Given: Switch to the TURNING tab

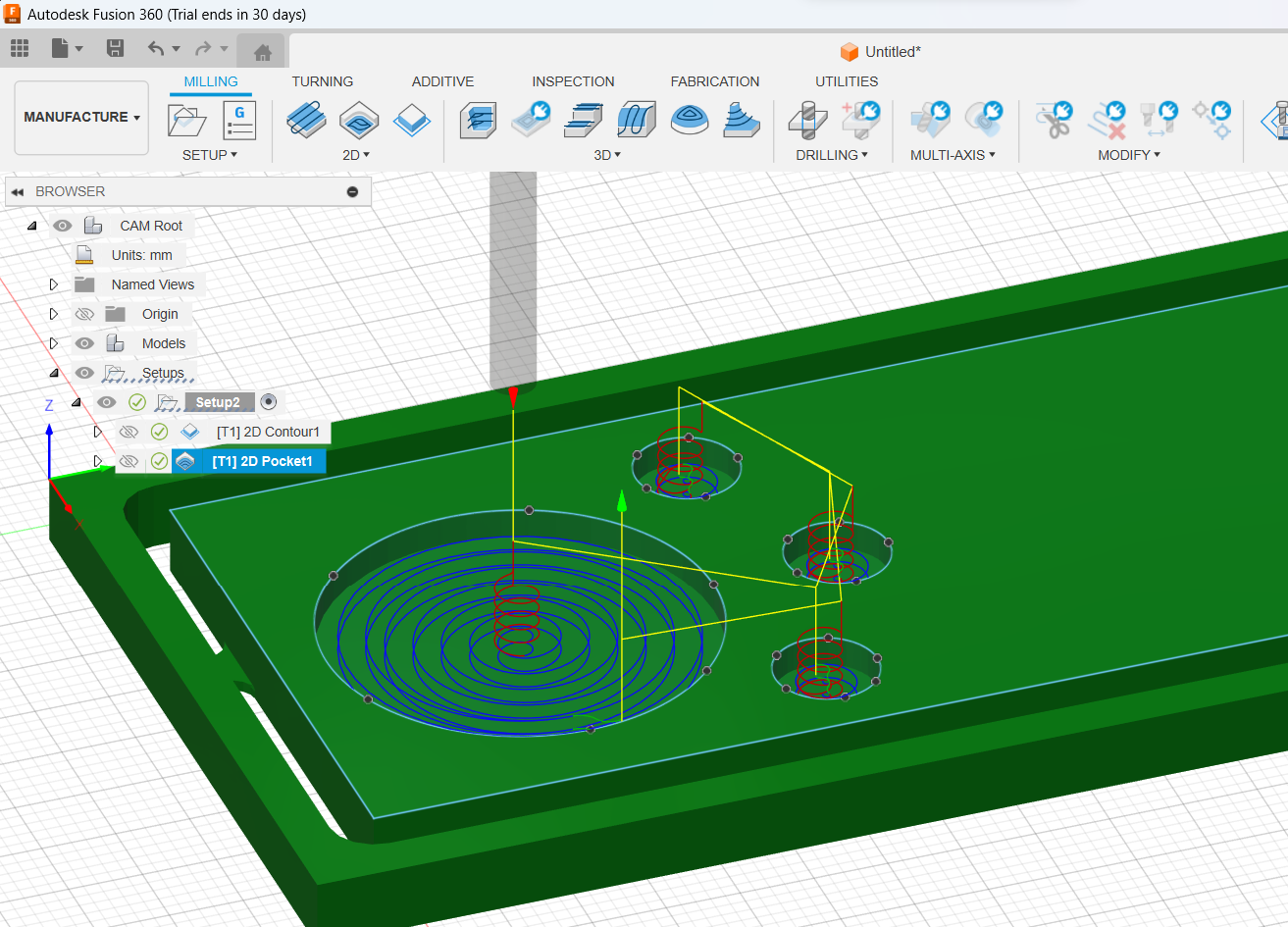Looking at the screenshot, I should pyautogui.click(x=322, y=81).
